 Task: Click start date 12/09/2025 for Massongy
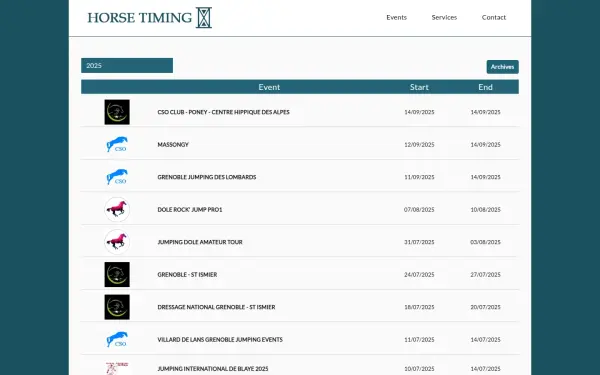419,145
